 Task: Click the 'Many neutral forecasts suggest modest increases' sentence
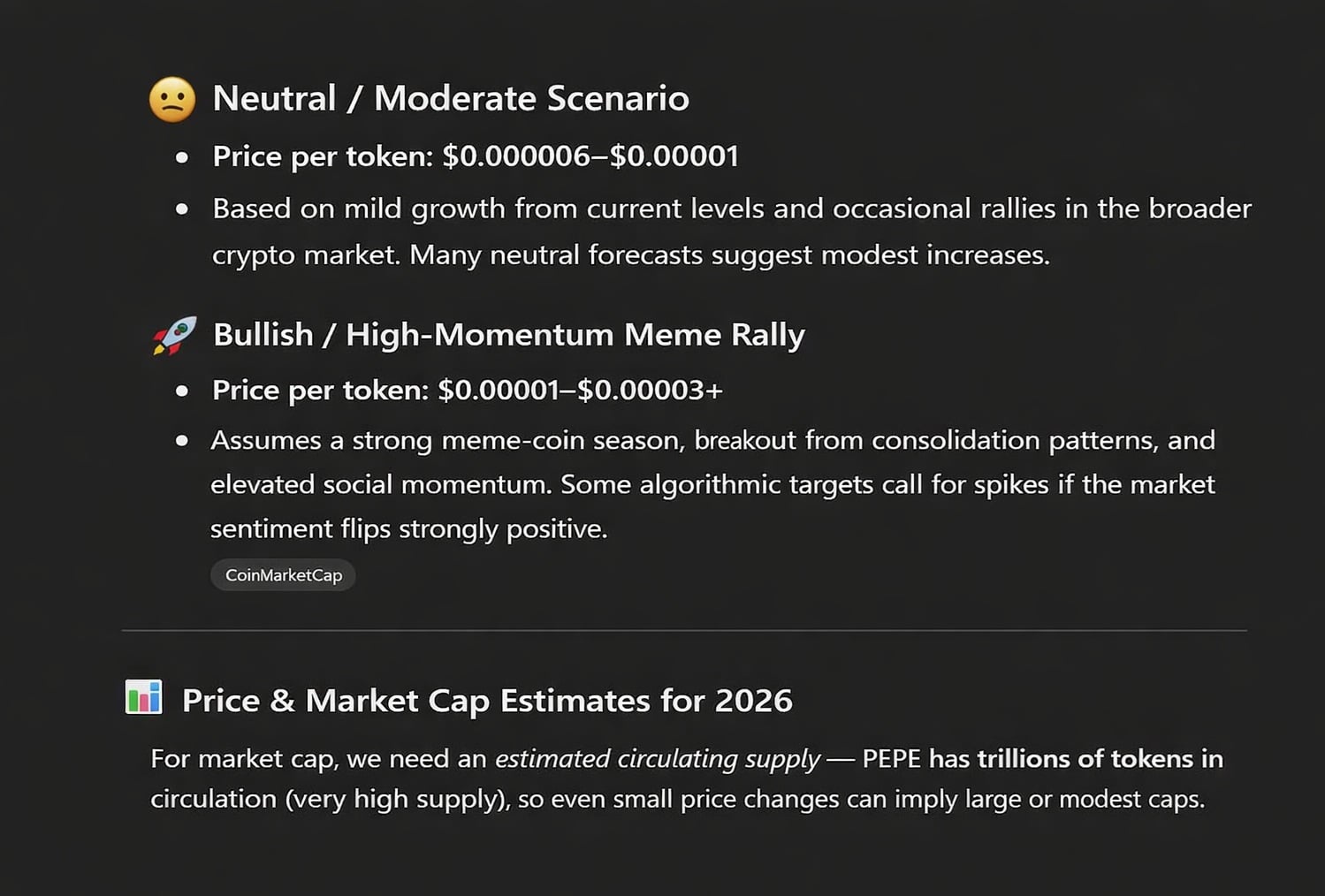(729, 255)
